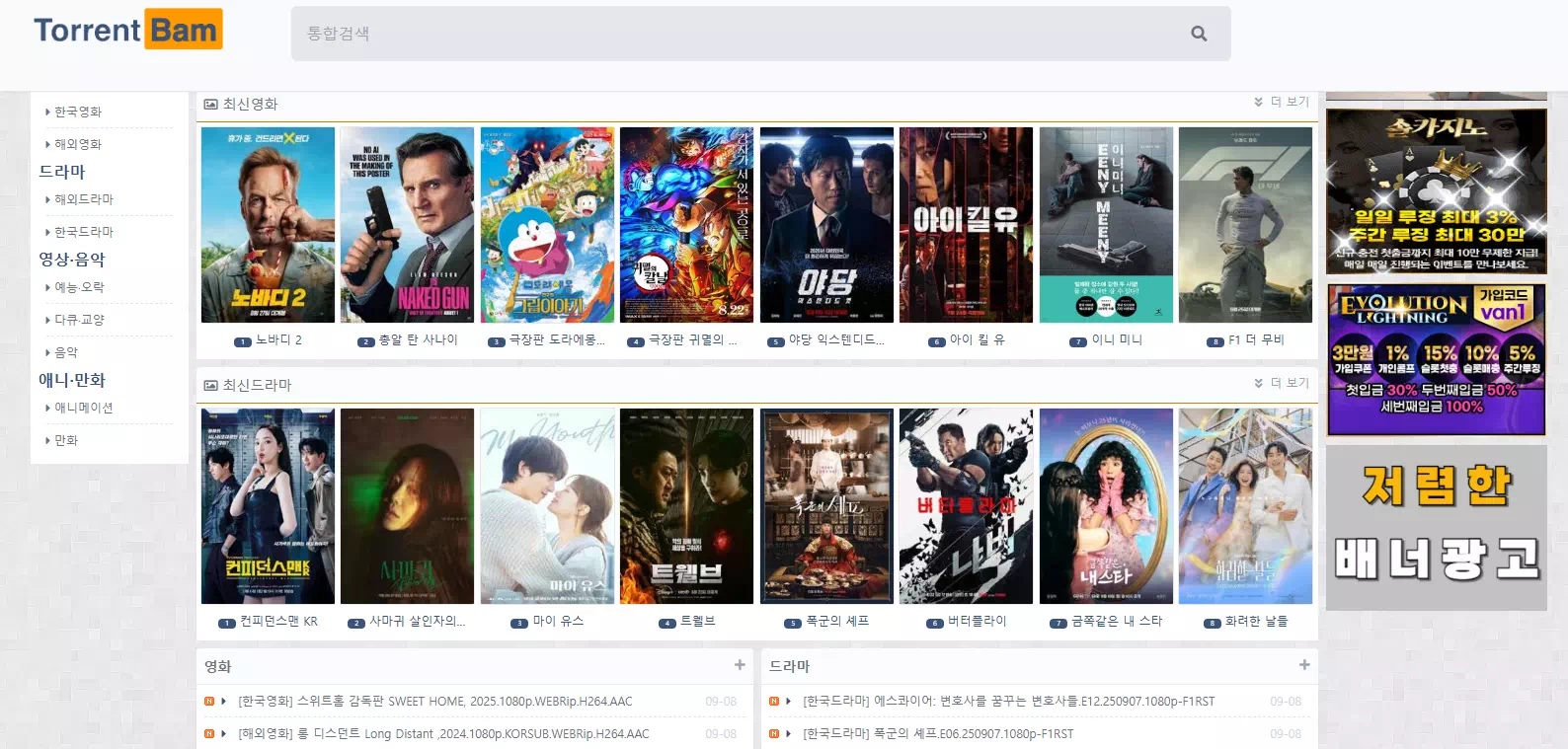Expand 더 보기 in 최신드라마 section

(1282, 383)
